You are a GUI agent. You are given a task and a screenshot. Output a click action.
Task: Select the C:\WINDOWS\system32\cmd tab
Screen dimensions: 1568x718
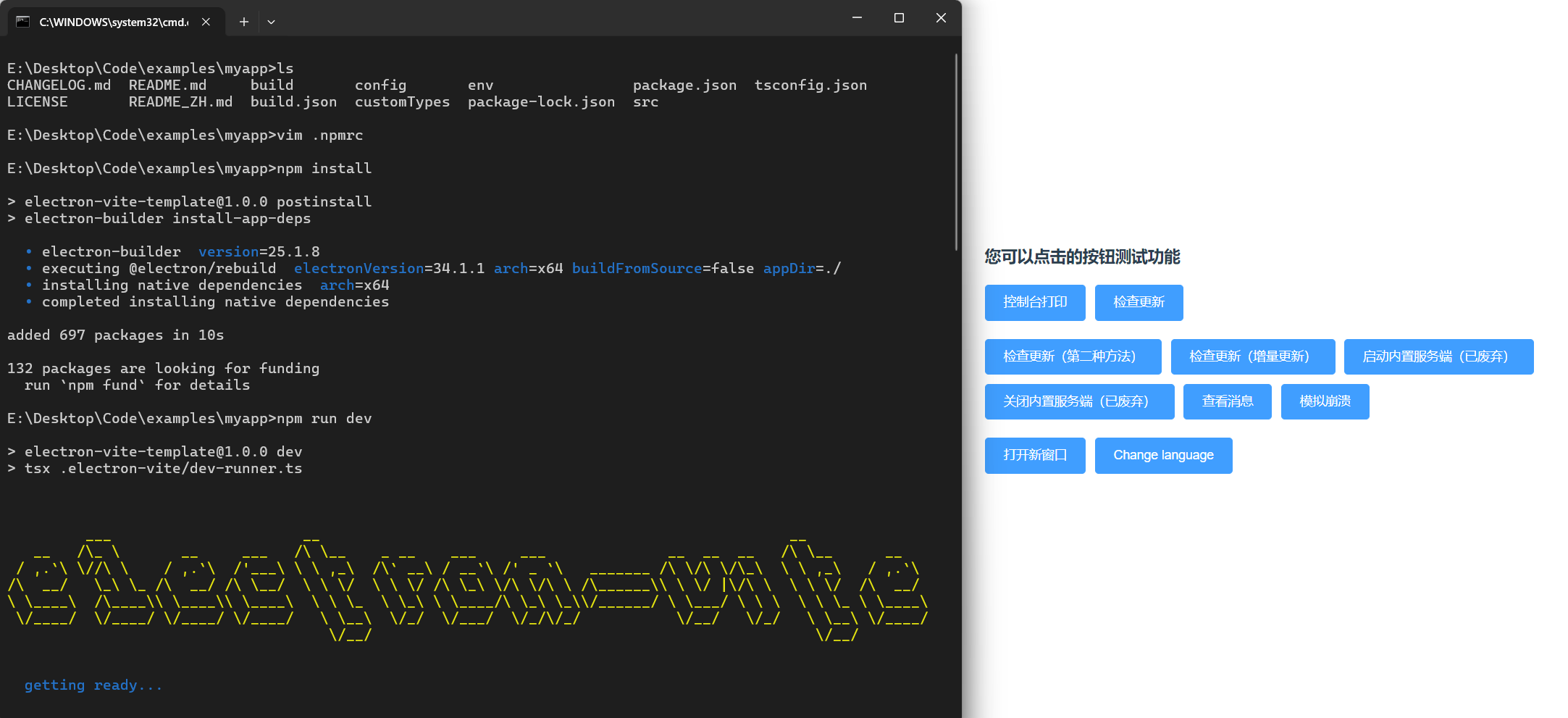coord(113,22)
